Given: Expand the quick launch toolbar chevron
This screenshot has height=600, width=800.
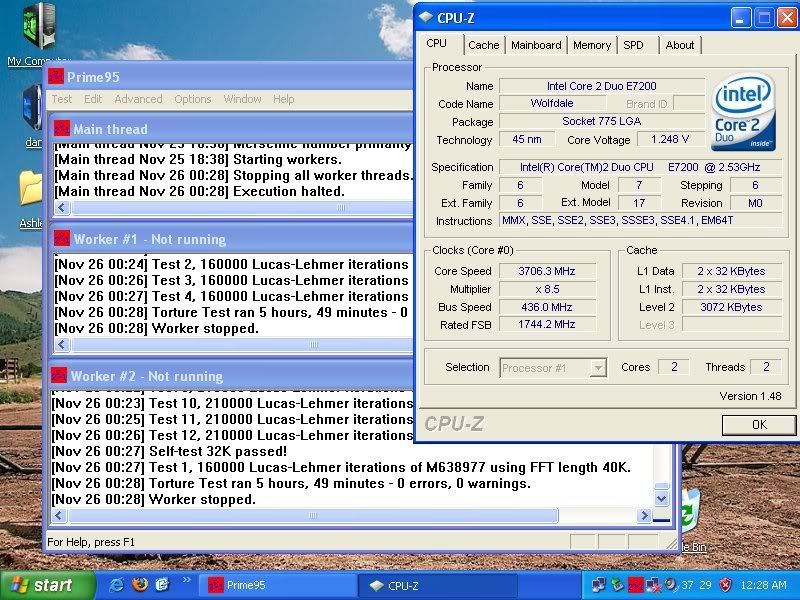Looking at the screenshot, I should tap(186, 580).
